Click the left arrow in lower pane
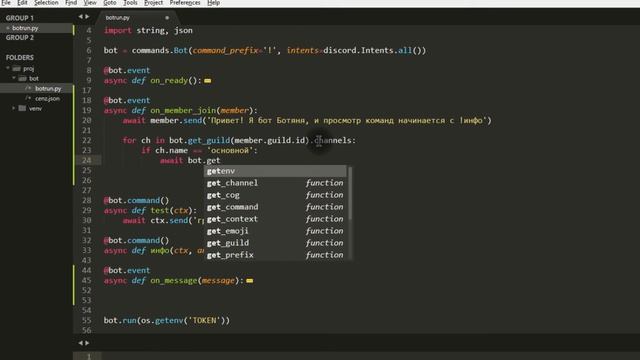The height and width of the screenshot is (360, 640). pyautogui.click(x=80, y=343)
